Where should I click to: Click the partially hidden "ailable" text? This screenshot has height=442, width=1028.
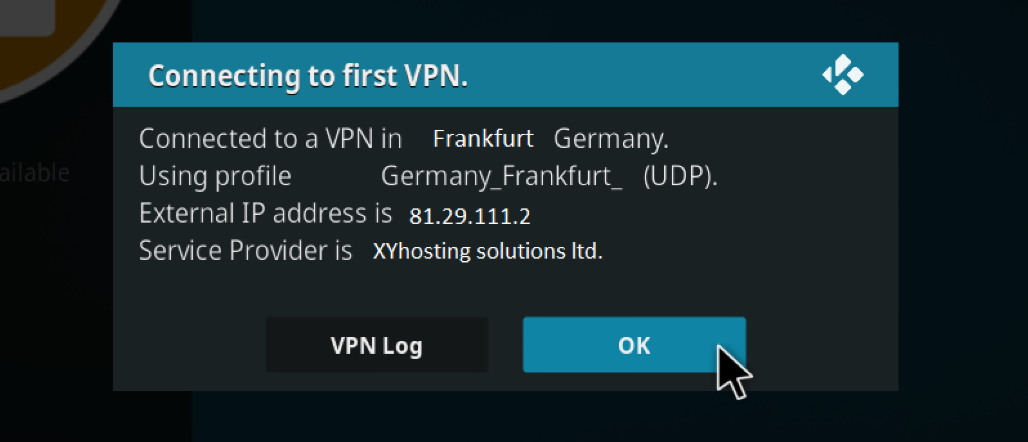pyautogui.click(x=35, y=173)
